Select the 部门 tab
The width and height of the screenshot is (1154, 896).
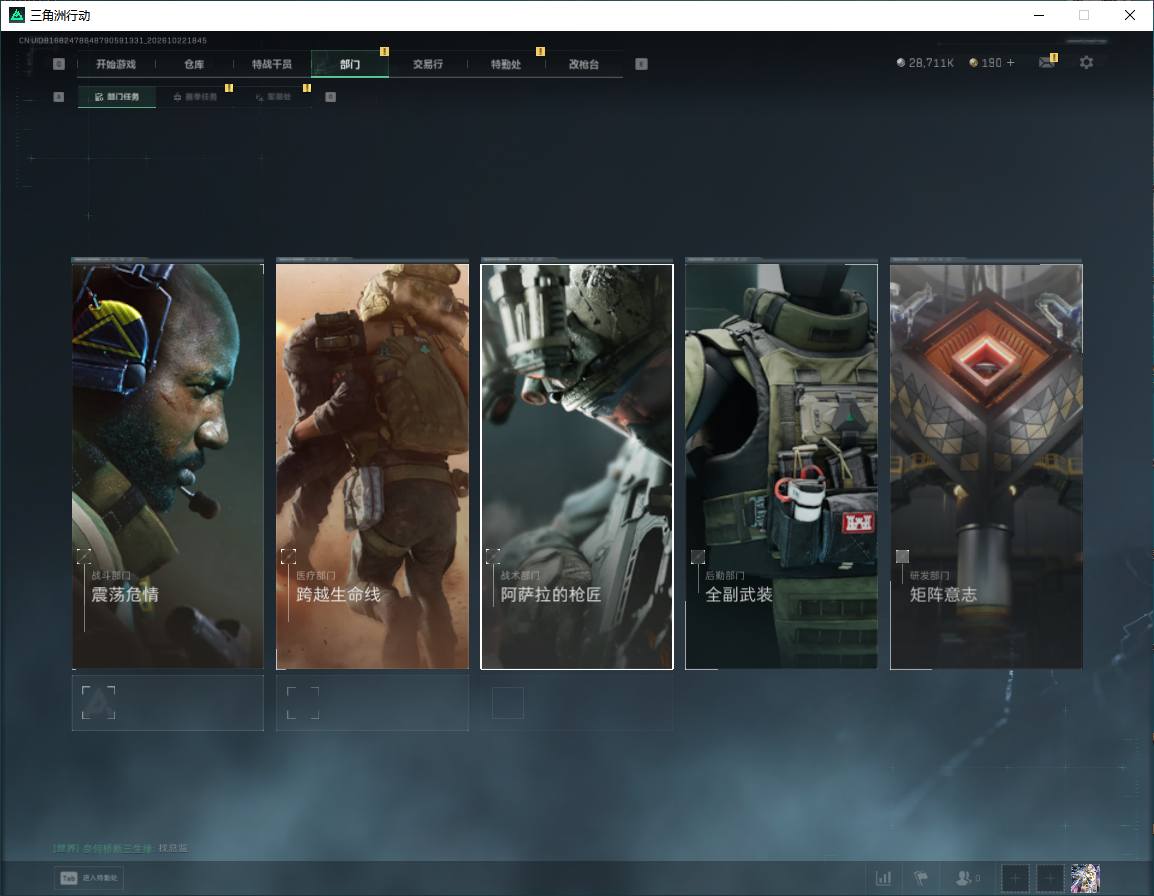pyautogui.click(x=350, y=64)
